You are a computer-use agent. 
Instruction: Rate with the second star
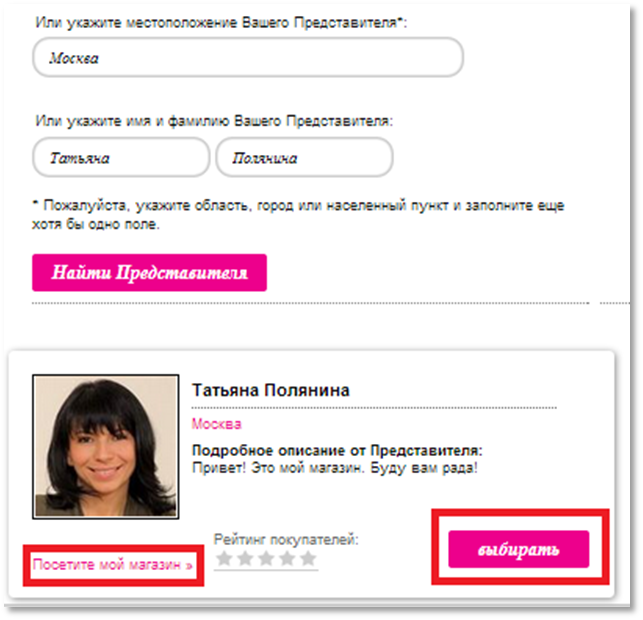point(245,558)
